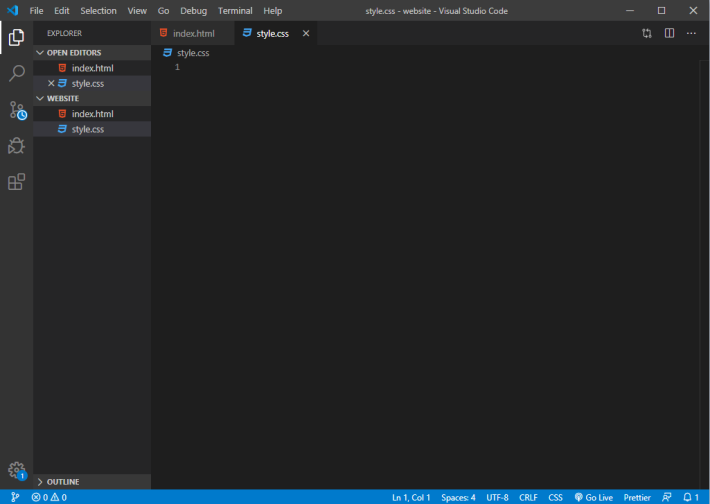Change the CRLF end-of-line setting
This screenshot has width=710, height=504.
pos(528,497)
